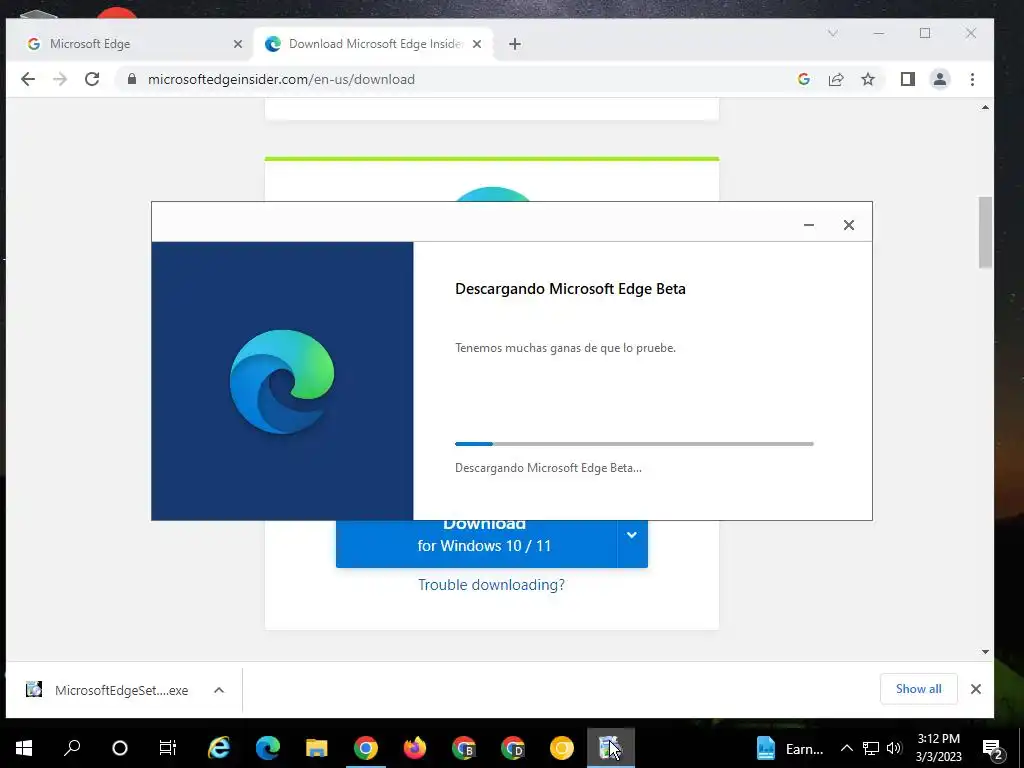
Task: Minimize the Chrome window
Action: coord(879,33)
